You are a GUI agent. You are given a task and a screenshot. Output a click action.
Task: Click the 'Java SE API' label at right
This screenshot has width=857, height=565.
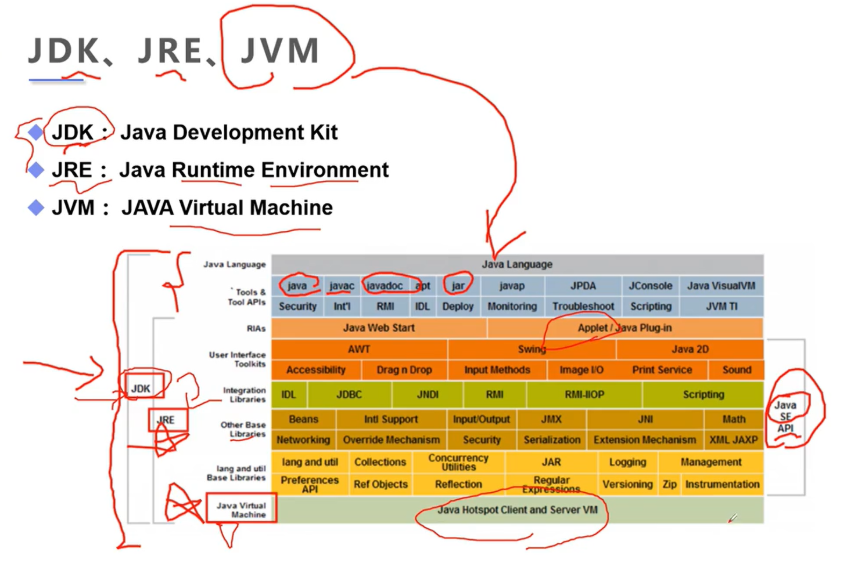[x=785, y=416]
